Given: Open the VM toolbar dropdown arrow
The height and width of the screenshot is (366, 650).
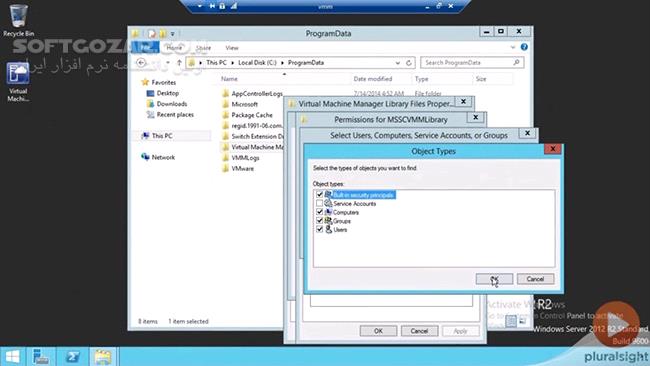Looking at the screenshot, I should pyautogui.click(x=200, y=6).
